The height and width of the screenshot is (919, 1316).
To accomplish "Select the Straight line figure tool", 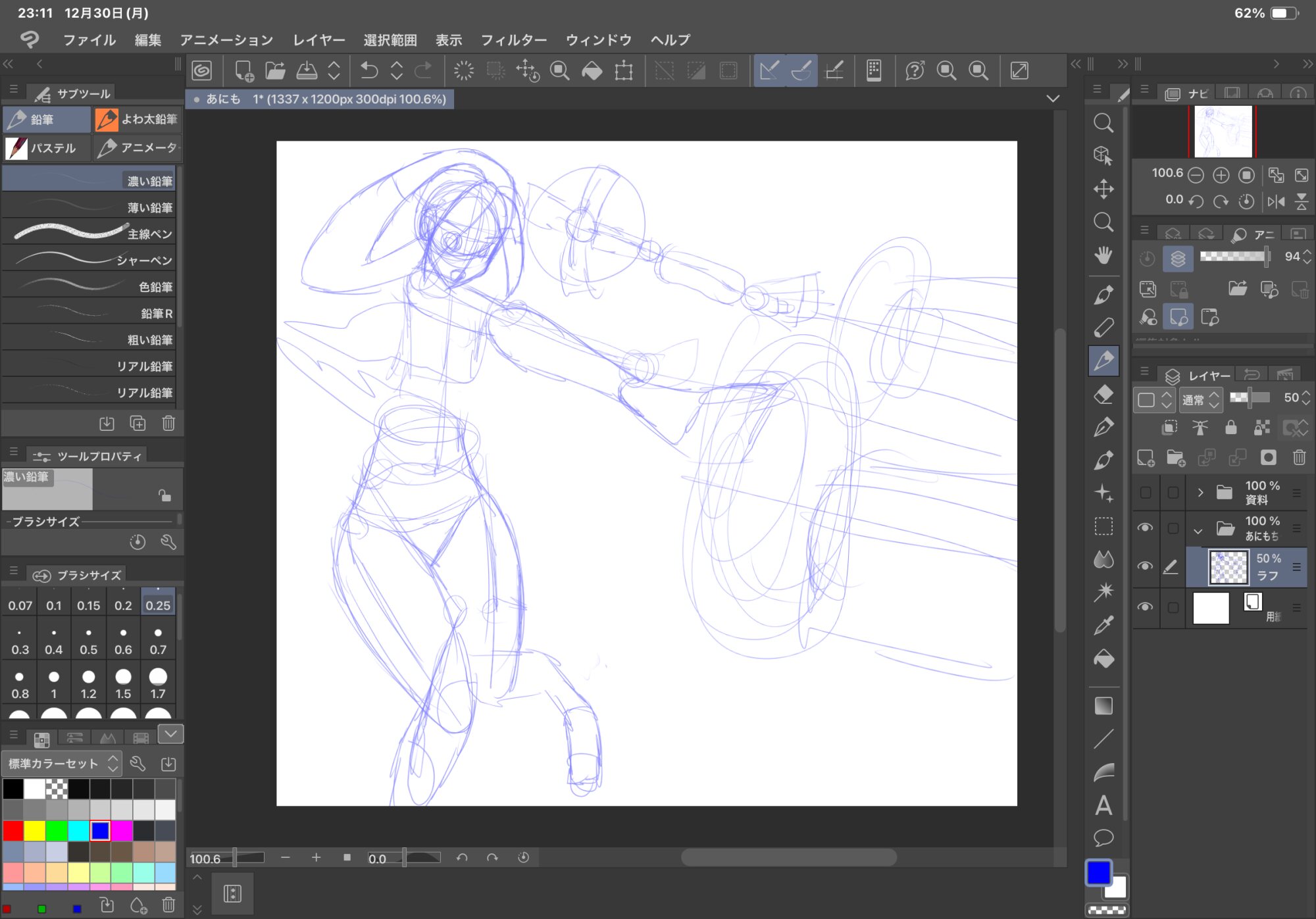I will [1103, 739].
